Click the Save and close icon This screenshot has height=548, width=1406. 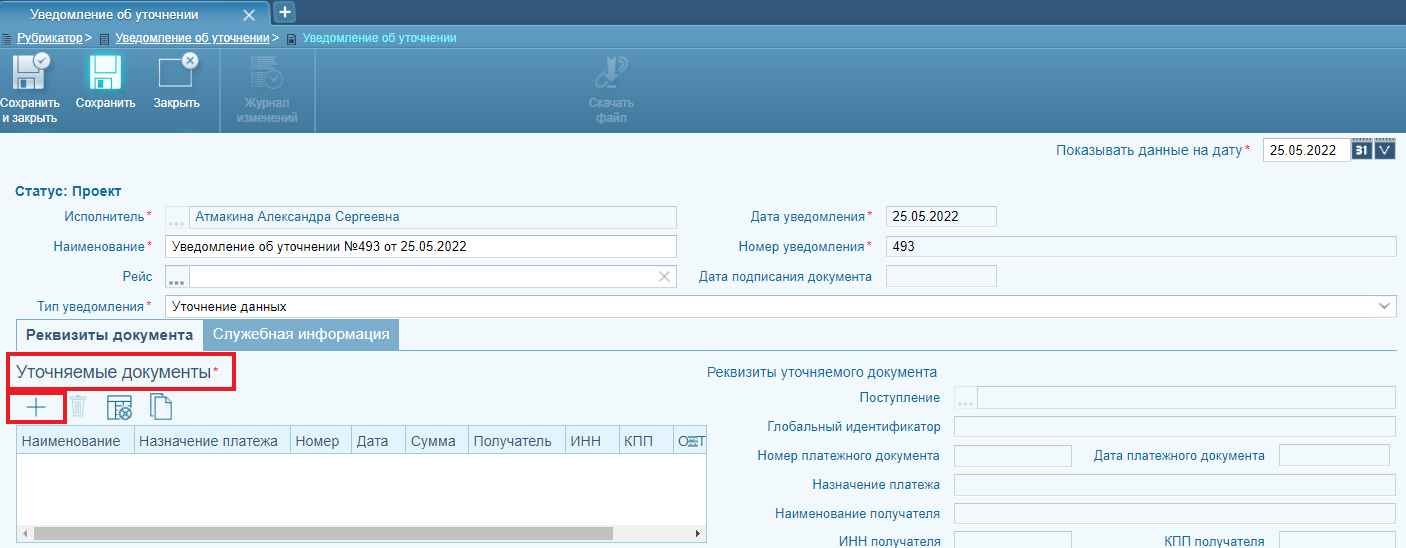[29, 74]
